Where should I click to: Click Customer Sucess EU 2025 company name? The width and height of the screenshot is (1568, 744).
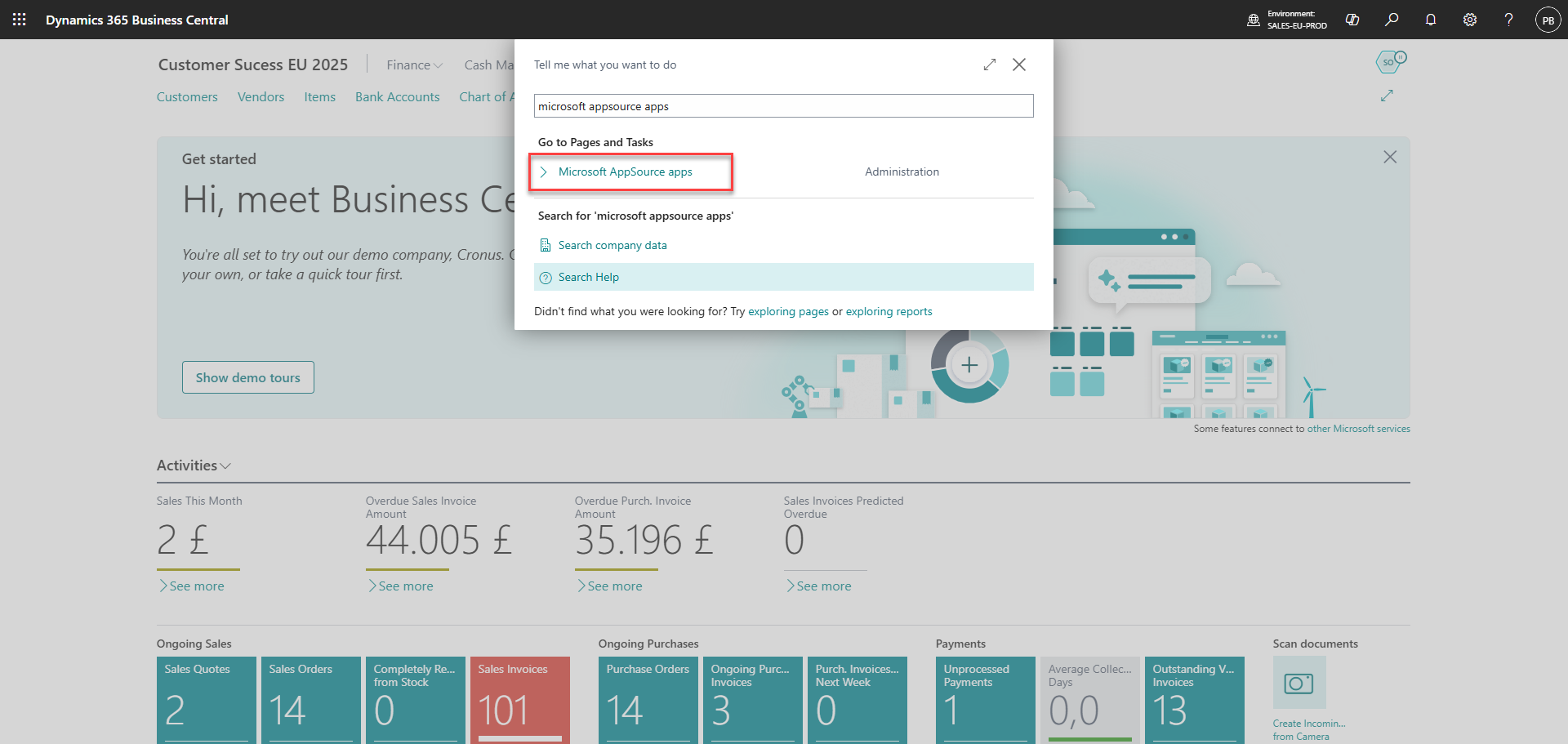click(253, 65)
